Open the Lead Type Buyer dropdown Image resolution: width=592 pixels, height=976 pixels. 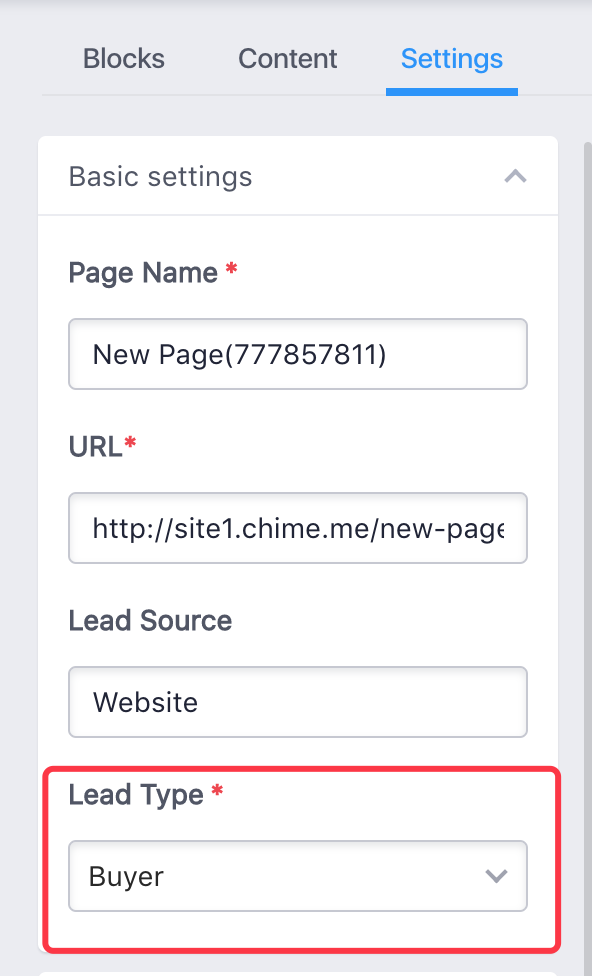298,876
